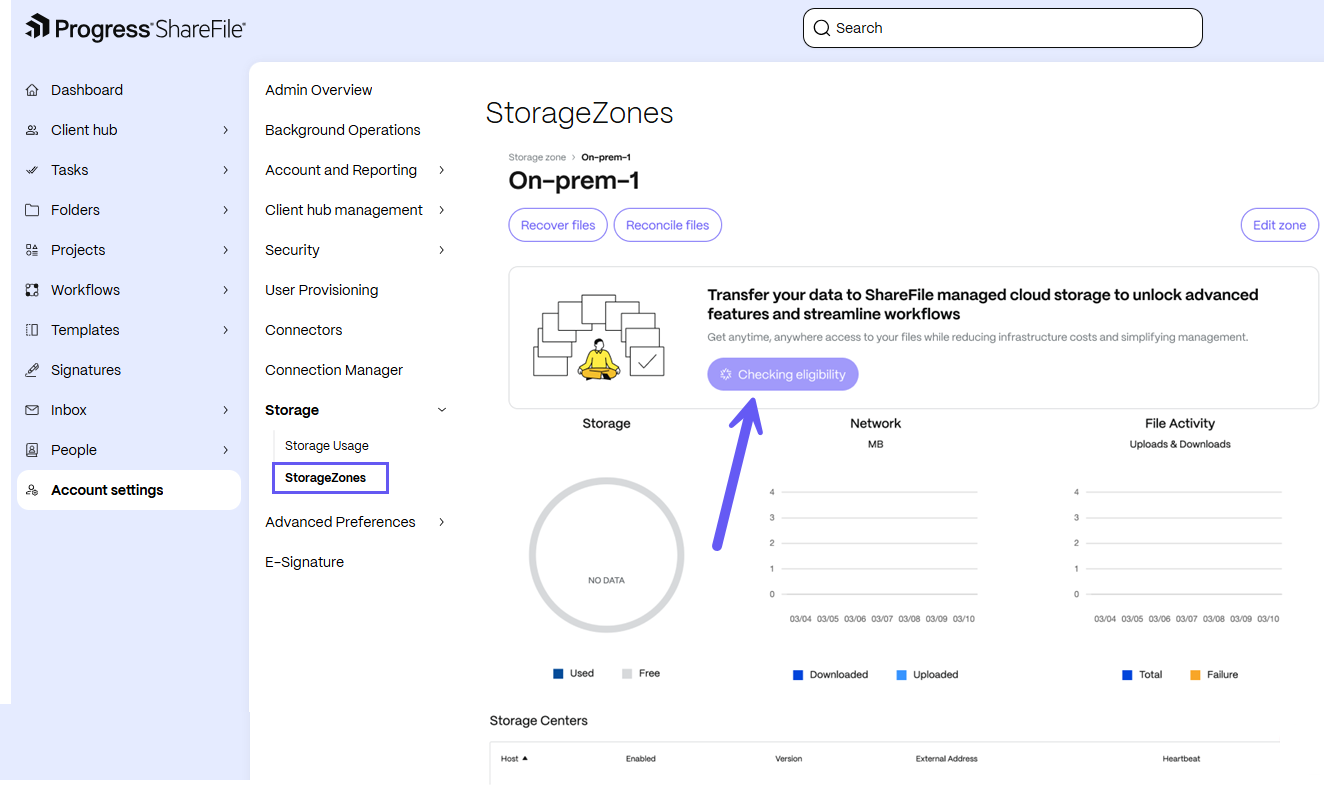This screenshot has width=1324, height=798.
Task: Click the Storage Centers heading
Action: (x=538, y=720)
